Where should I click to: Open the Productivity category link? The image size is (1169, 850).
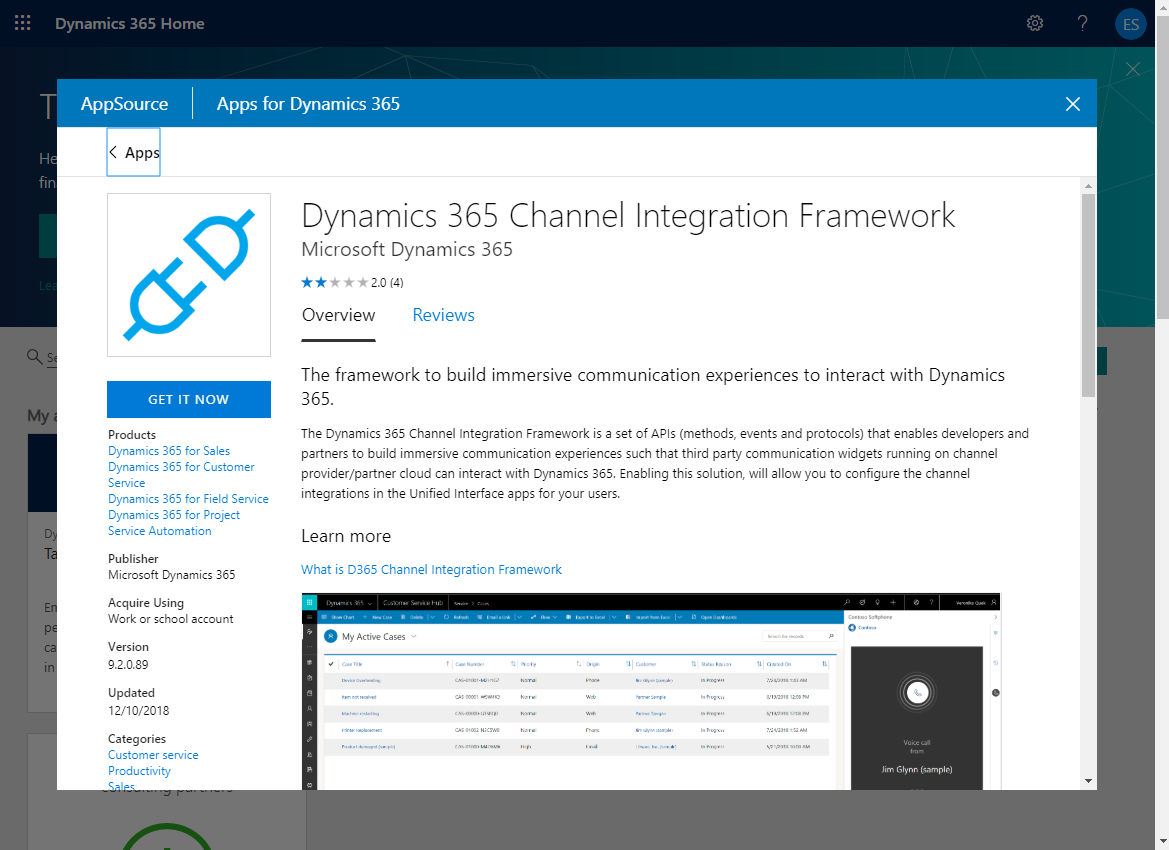pyautogui.click(x=139, y=771)
